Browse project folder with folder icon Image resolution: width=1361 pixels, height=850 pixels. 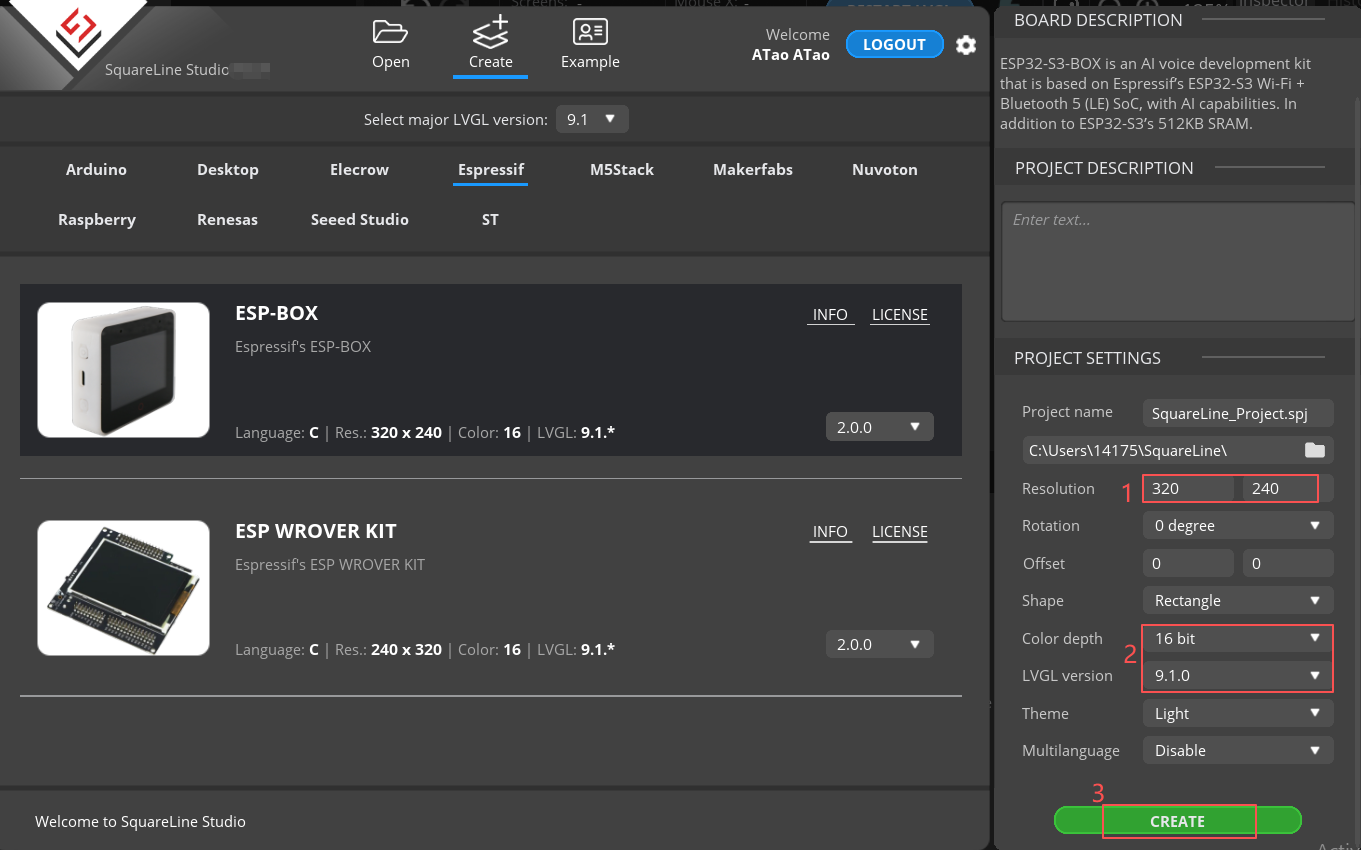pyautogui.click(x=1315, y=450)
